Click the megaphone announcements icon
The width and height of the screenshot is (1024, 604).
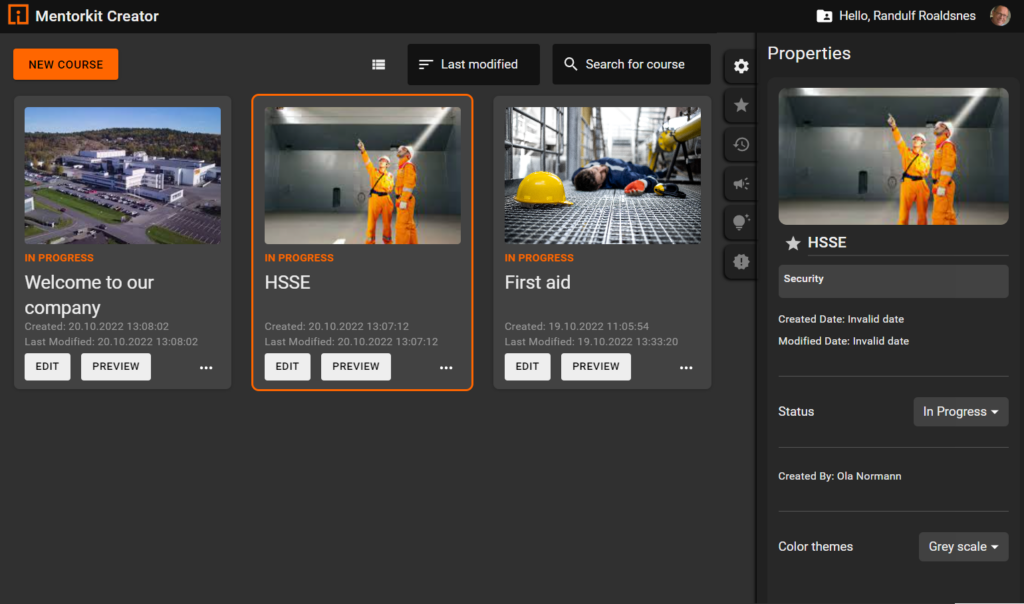[741, 183]
